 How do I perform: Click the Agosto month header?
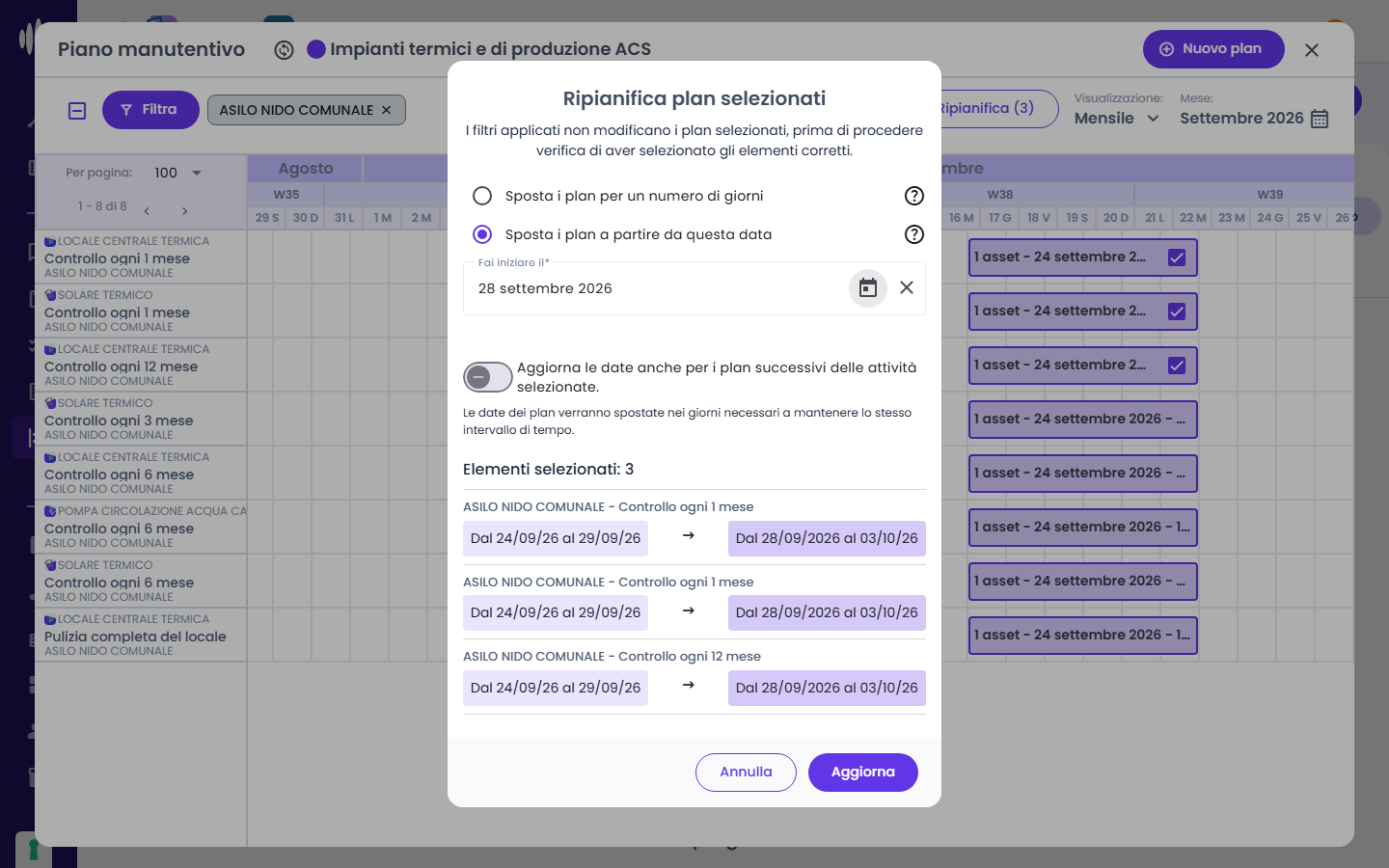point(306,169)
